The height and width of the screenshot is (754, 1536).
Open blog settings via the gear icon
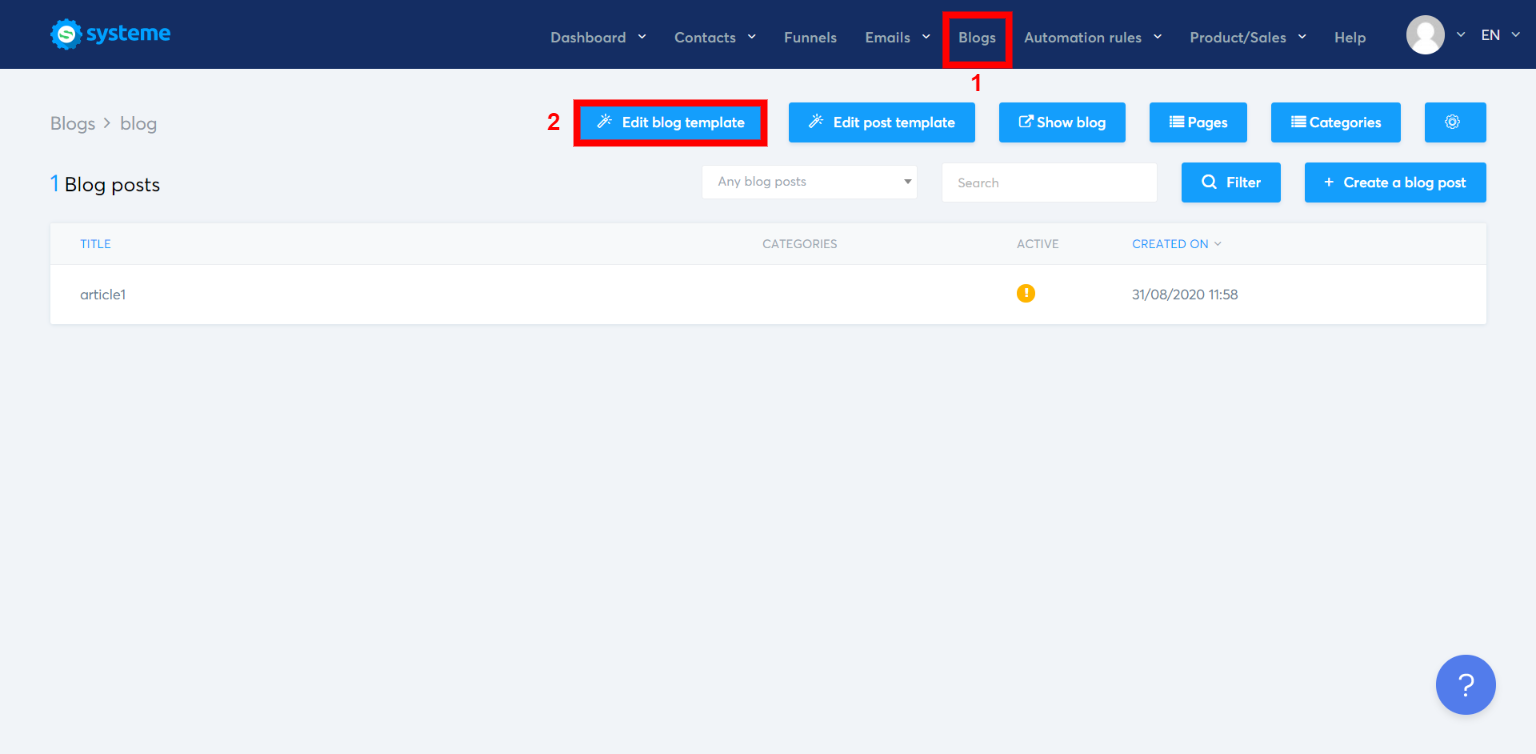(1455, 122)
